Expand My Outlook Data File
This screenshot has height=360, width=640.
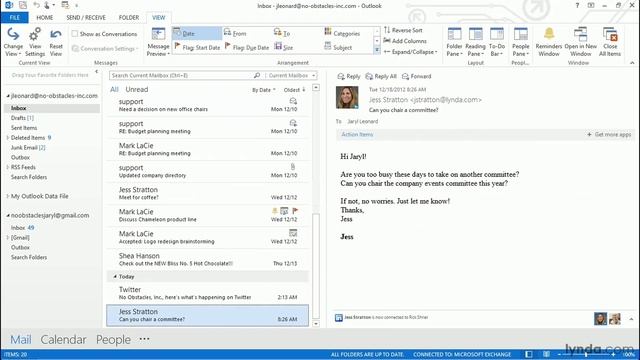[x=8, y=196]
